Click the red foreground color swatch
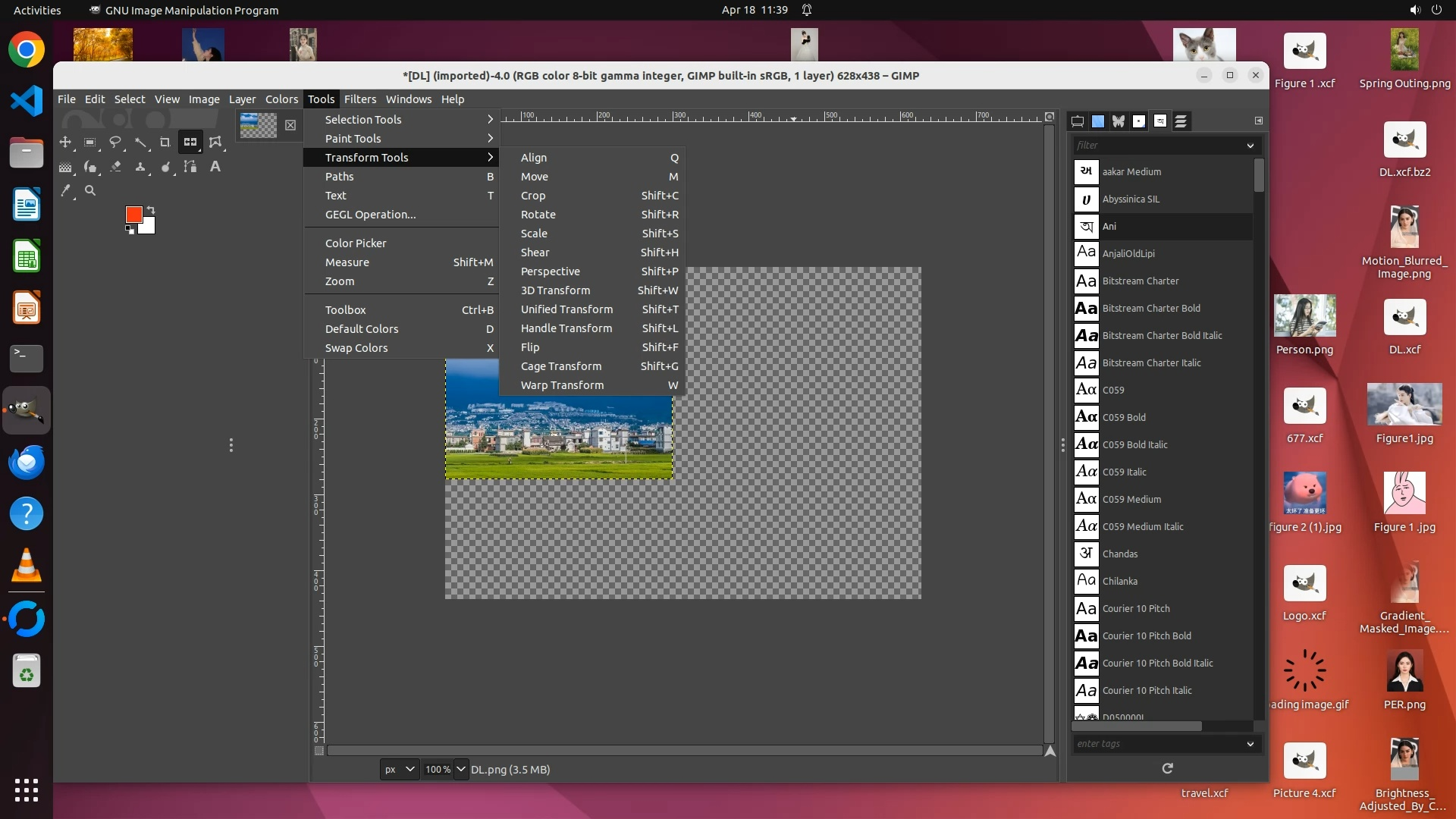Image resolution: width=1456 pixels, height=819 pixels. (133, 215)
